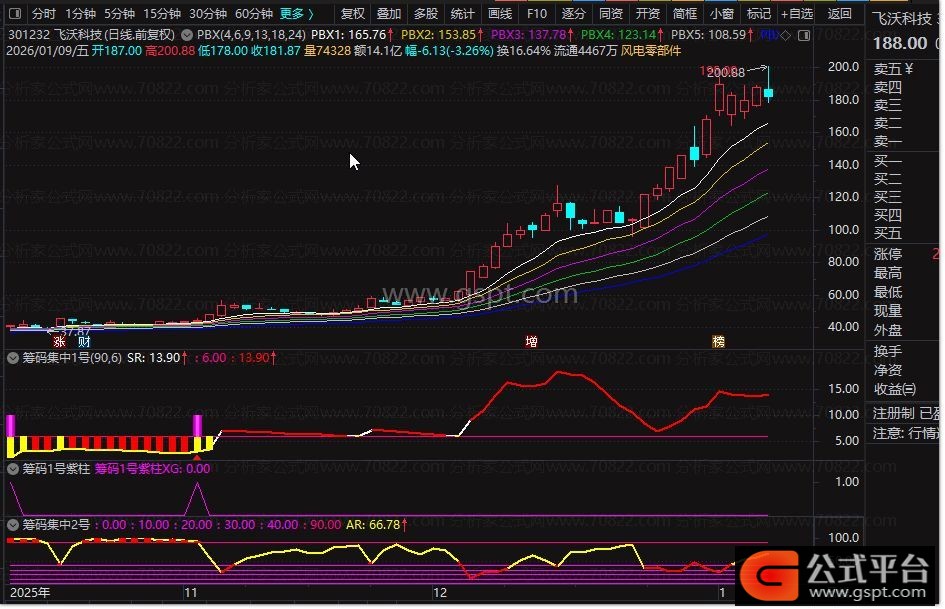Toggle the 小窗 mini window

pyautogui.click(x=721, y=14)
